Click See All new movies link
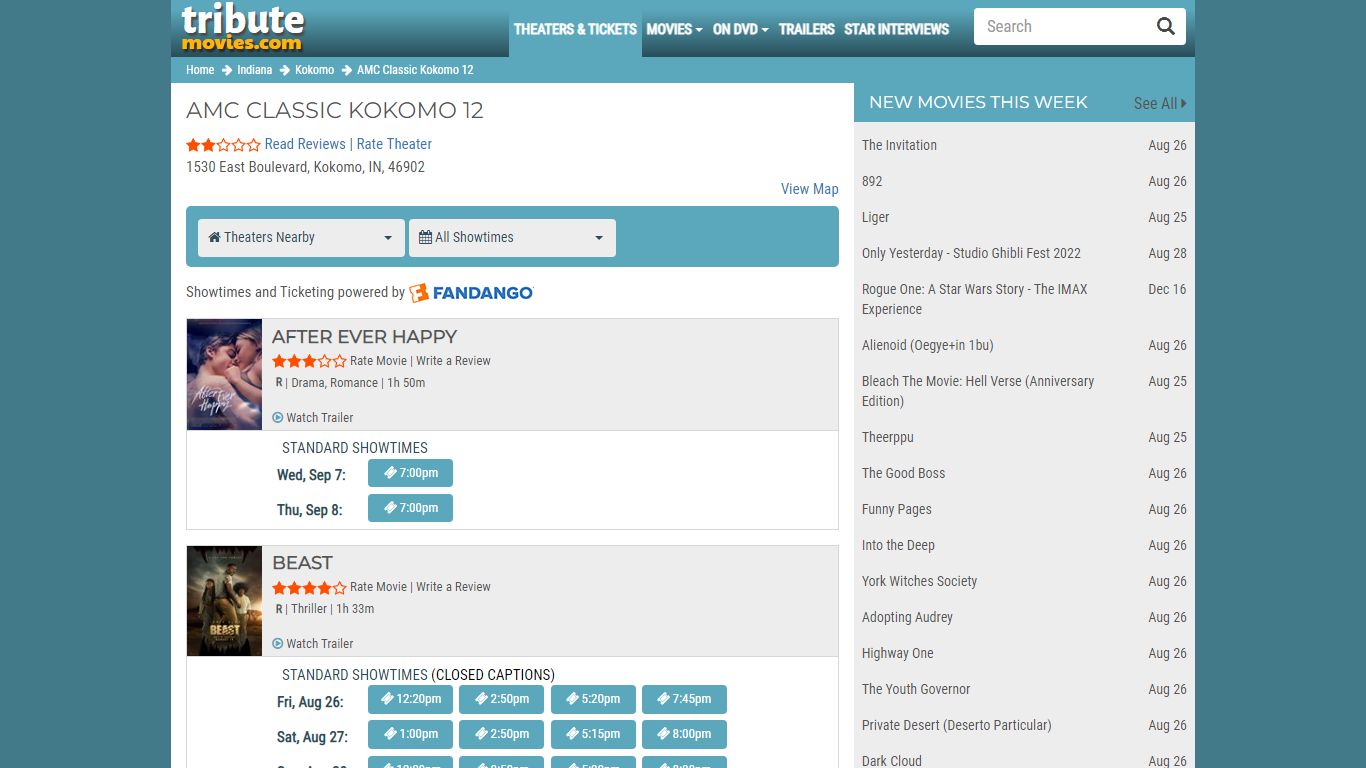1366x768 pixels. (1160, 103)
